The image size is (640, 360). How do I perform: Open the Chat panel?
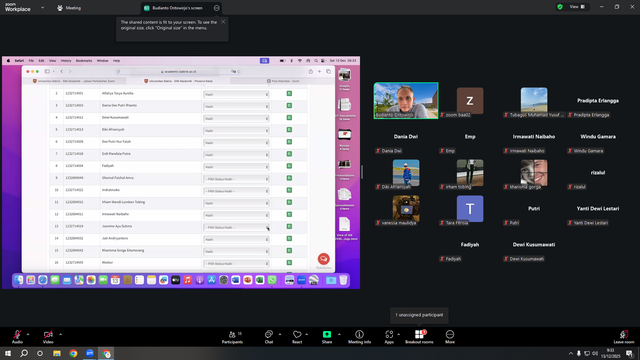point(269,337)
